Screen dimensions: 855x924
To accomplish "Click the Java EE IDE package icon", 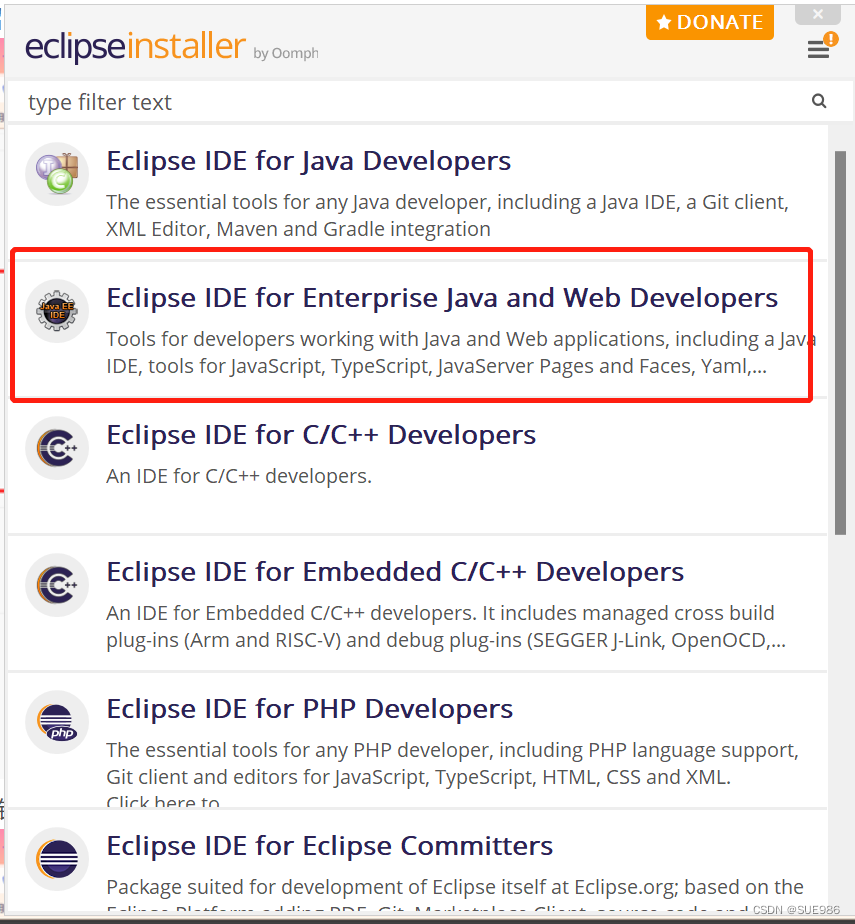I will (x=56, y=310).
